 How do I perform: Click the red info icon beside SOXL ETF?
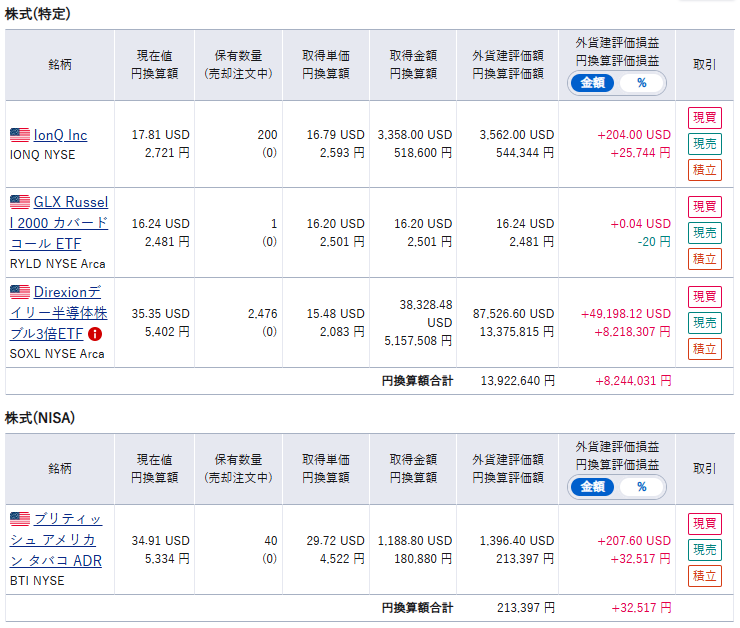point(95,334)
